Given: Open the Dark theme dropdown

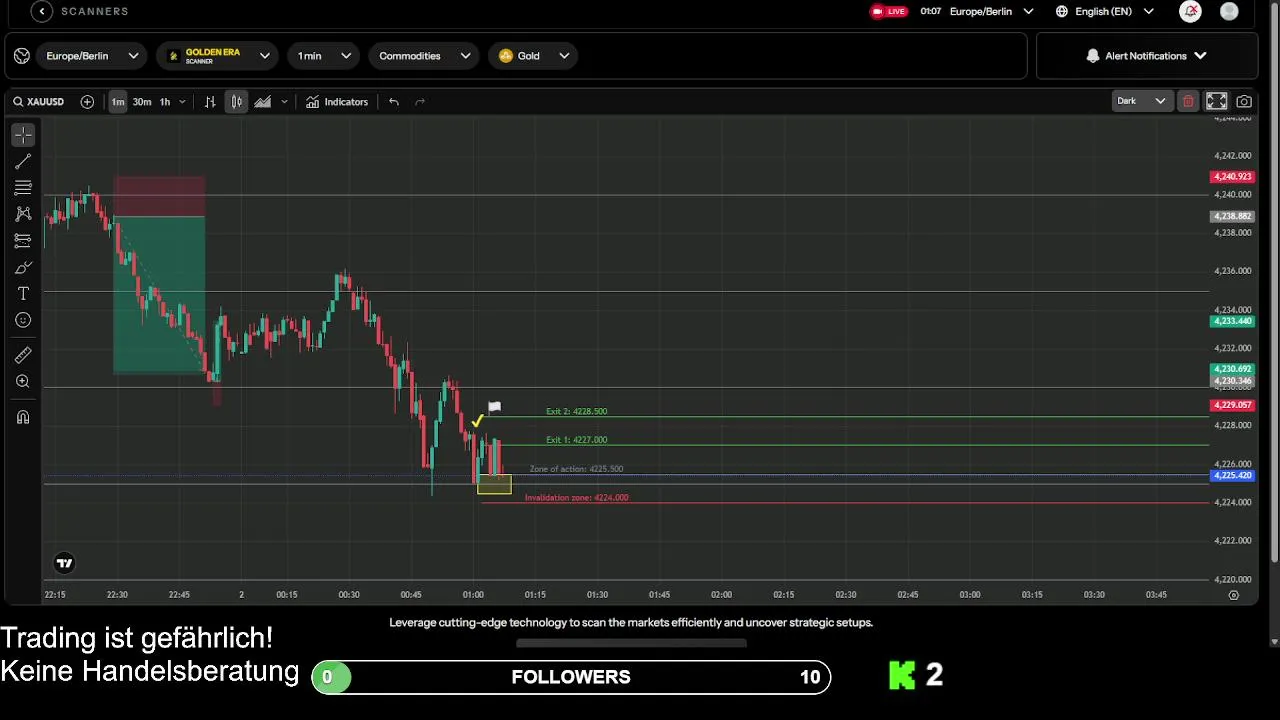Looking at the screenshot, I should tap(1141, 101).
